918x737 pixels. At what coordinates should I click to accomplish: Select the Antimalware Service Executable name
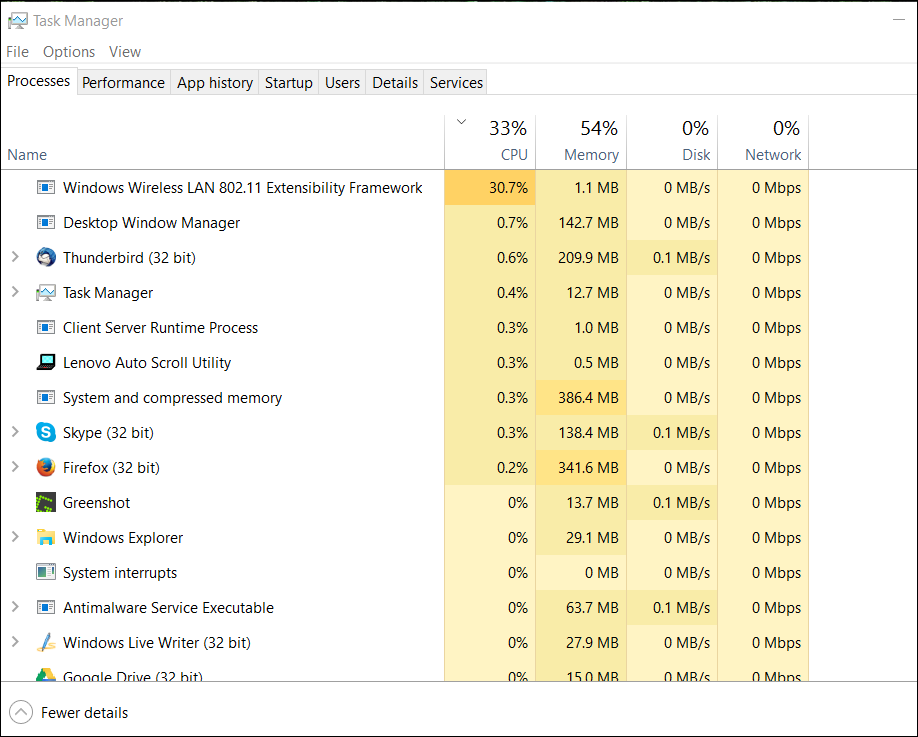coord(168,607)
